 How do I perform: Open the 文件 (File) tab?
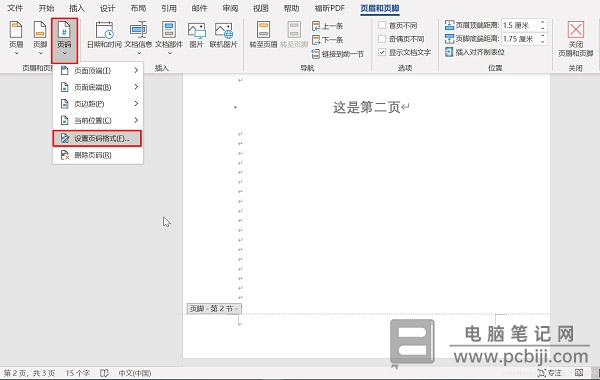click(15, 8)
